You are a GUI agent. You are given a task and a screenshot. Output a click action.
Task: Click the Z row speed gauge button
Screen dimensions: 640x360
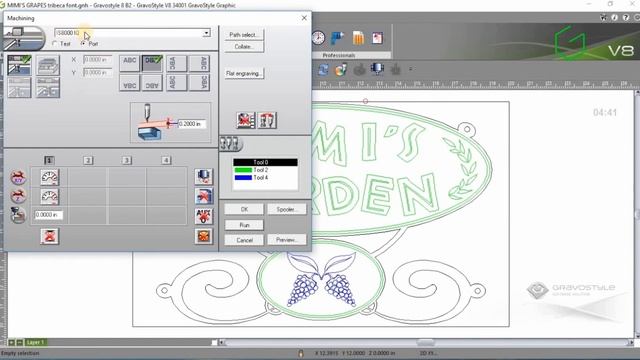[x=49, y=196]
